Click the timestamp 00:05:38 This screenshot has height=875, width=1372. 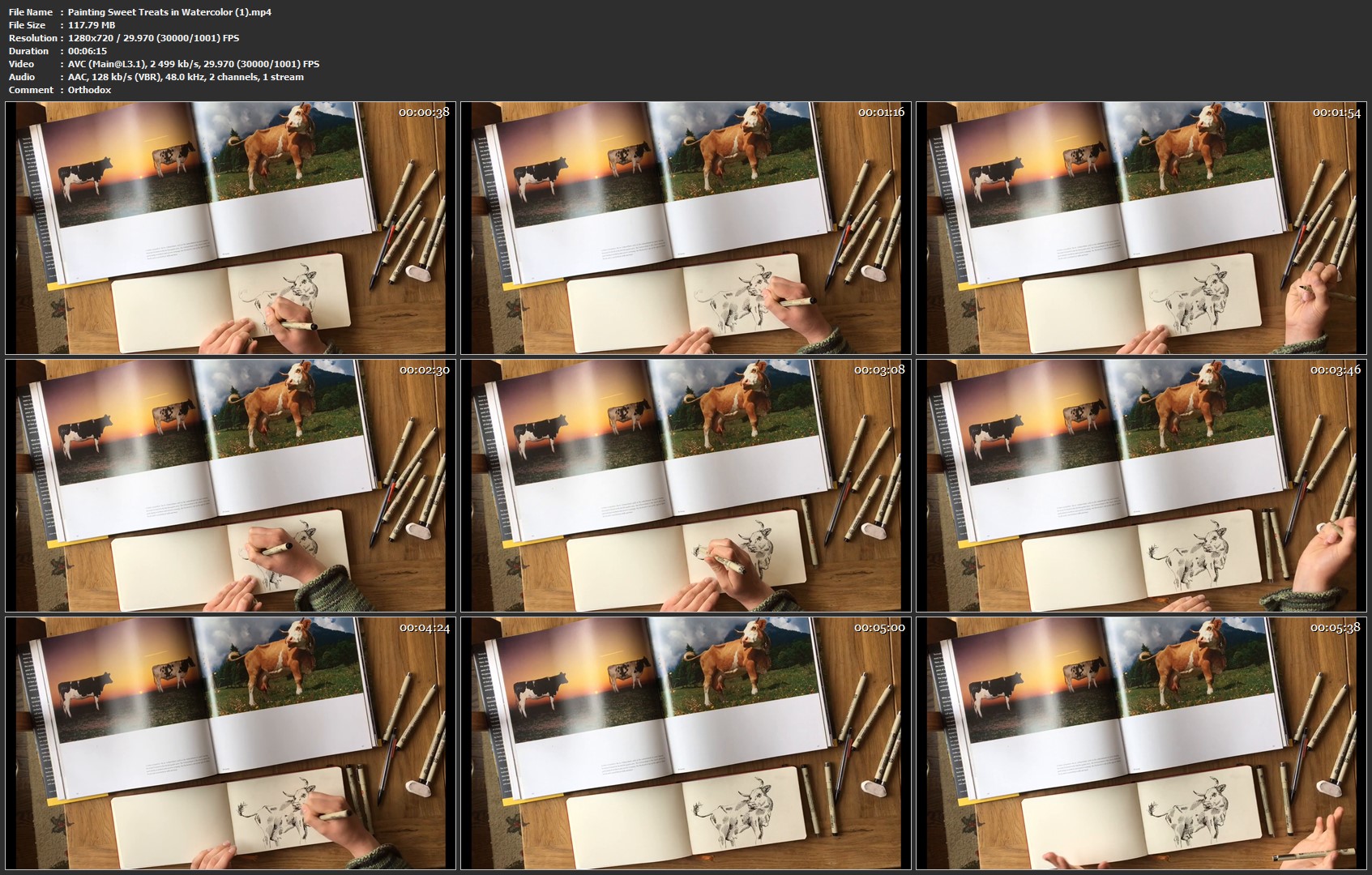pyautogui.click(x=1336, y=627)
